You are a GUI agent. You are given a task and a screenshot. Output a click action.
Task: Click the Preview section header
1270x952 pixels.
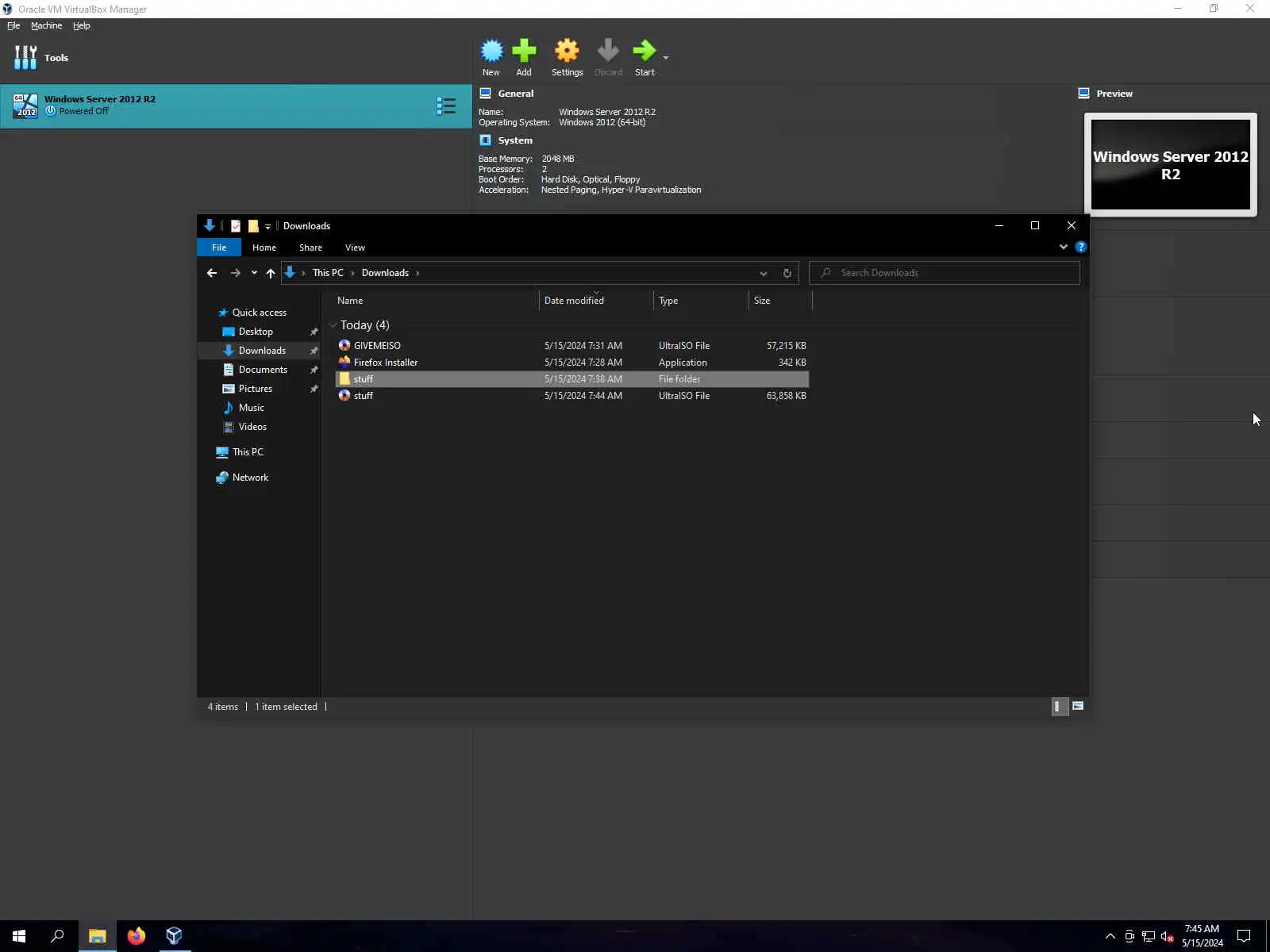point(1114,94)
